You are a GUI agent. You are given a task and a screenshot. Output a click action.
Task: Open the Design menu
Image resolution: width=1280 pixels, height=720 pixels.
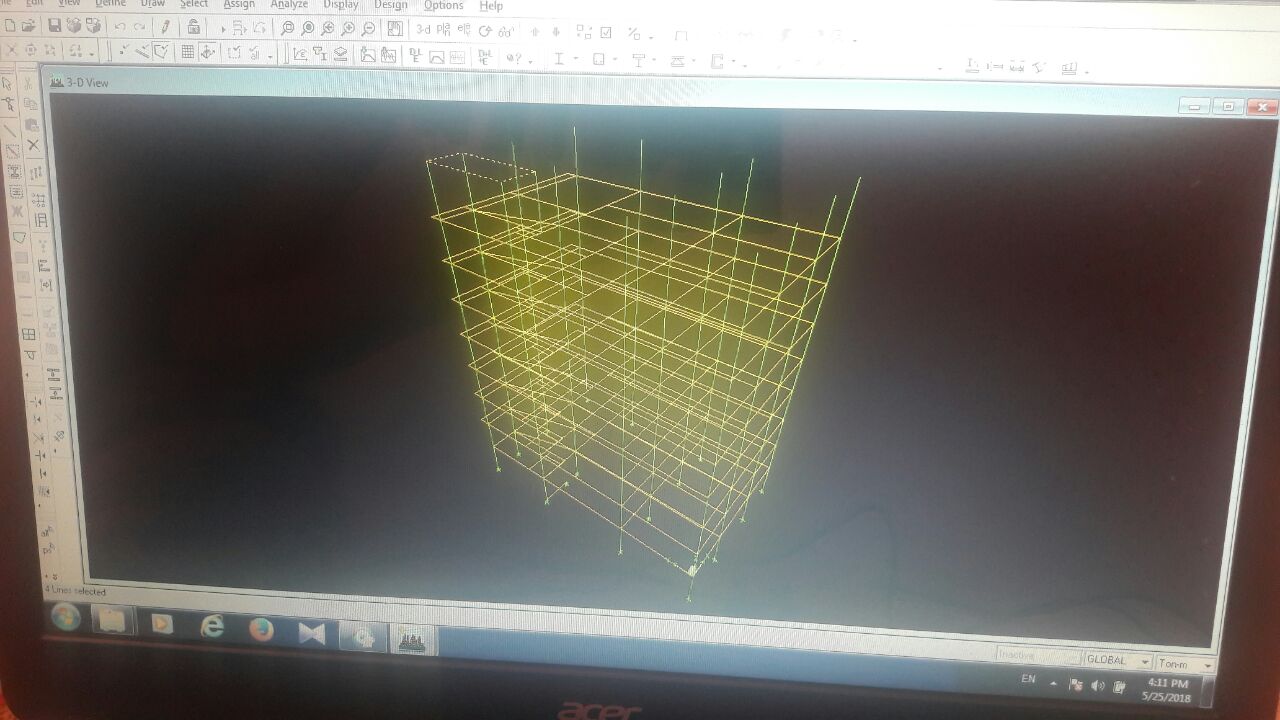[x=390, y=5]
